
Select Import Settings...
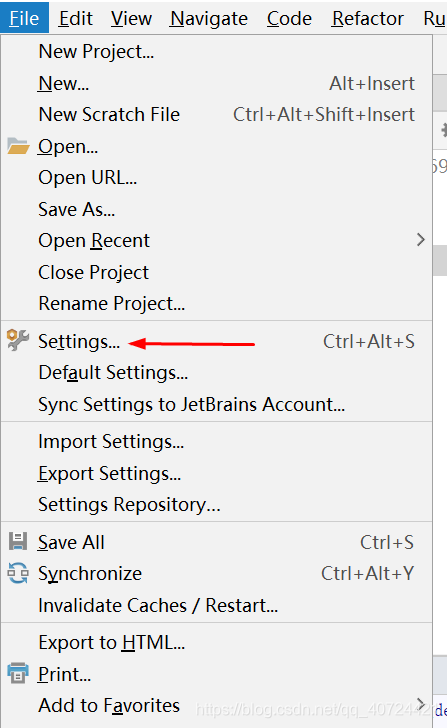pyautogui.click(x=111, y=442)
